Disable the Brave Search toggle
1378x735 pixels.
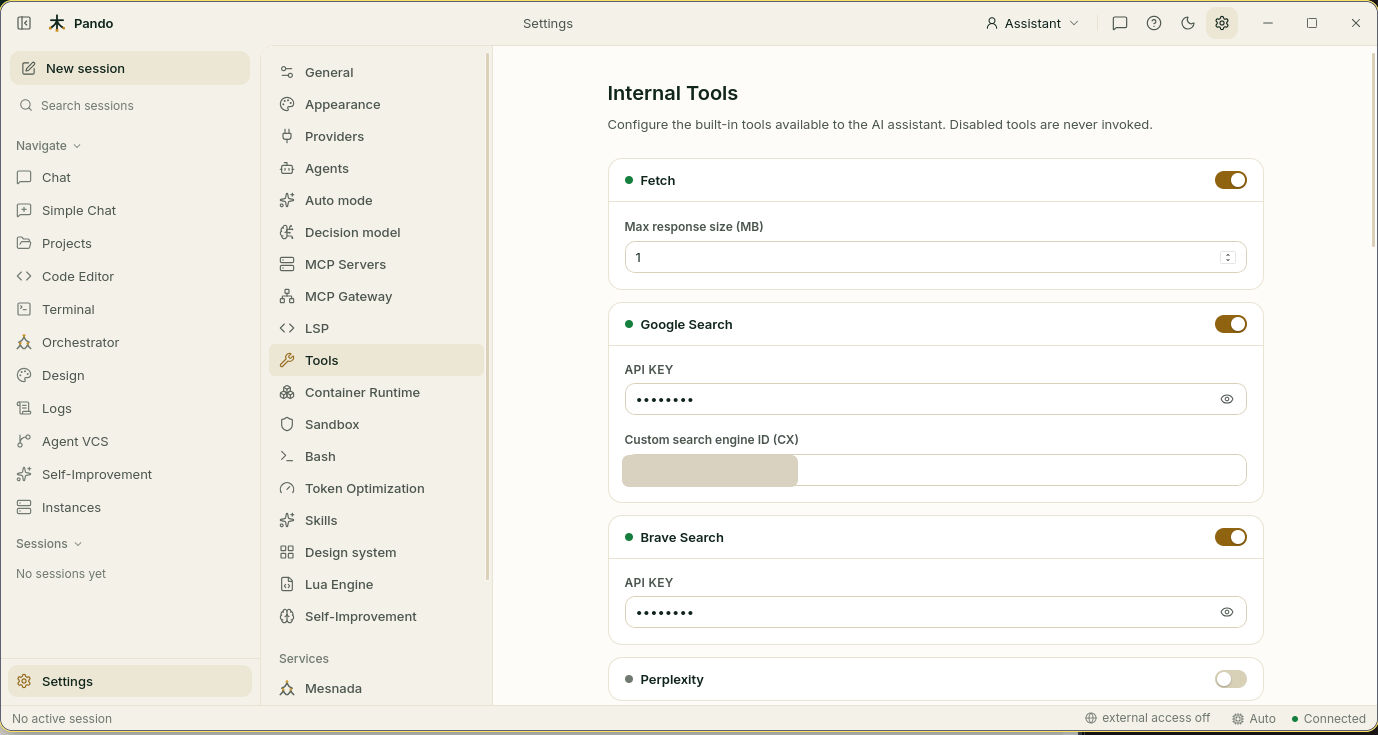[x=1231, y=537]
